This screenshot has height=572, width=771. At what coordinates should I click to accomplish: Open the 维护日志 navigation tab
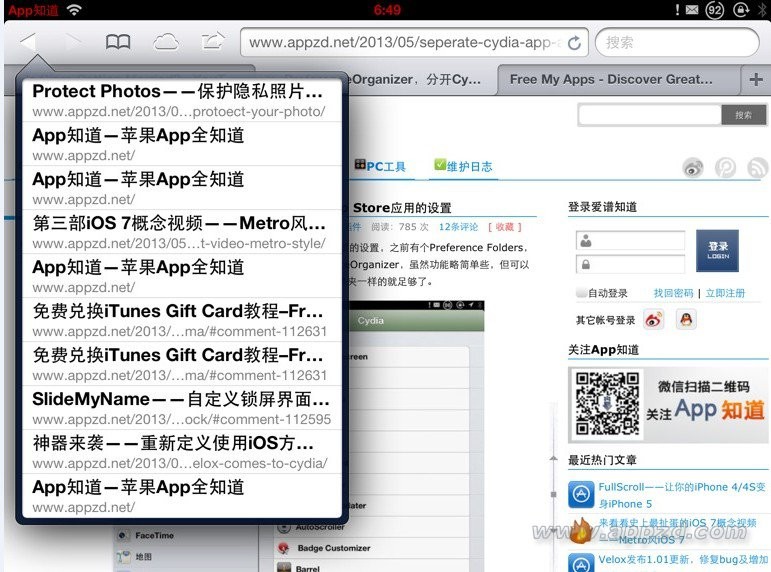point(463,166)
